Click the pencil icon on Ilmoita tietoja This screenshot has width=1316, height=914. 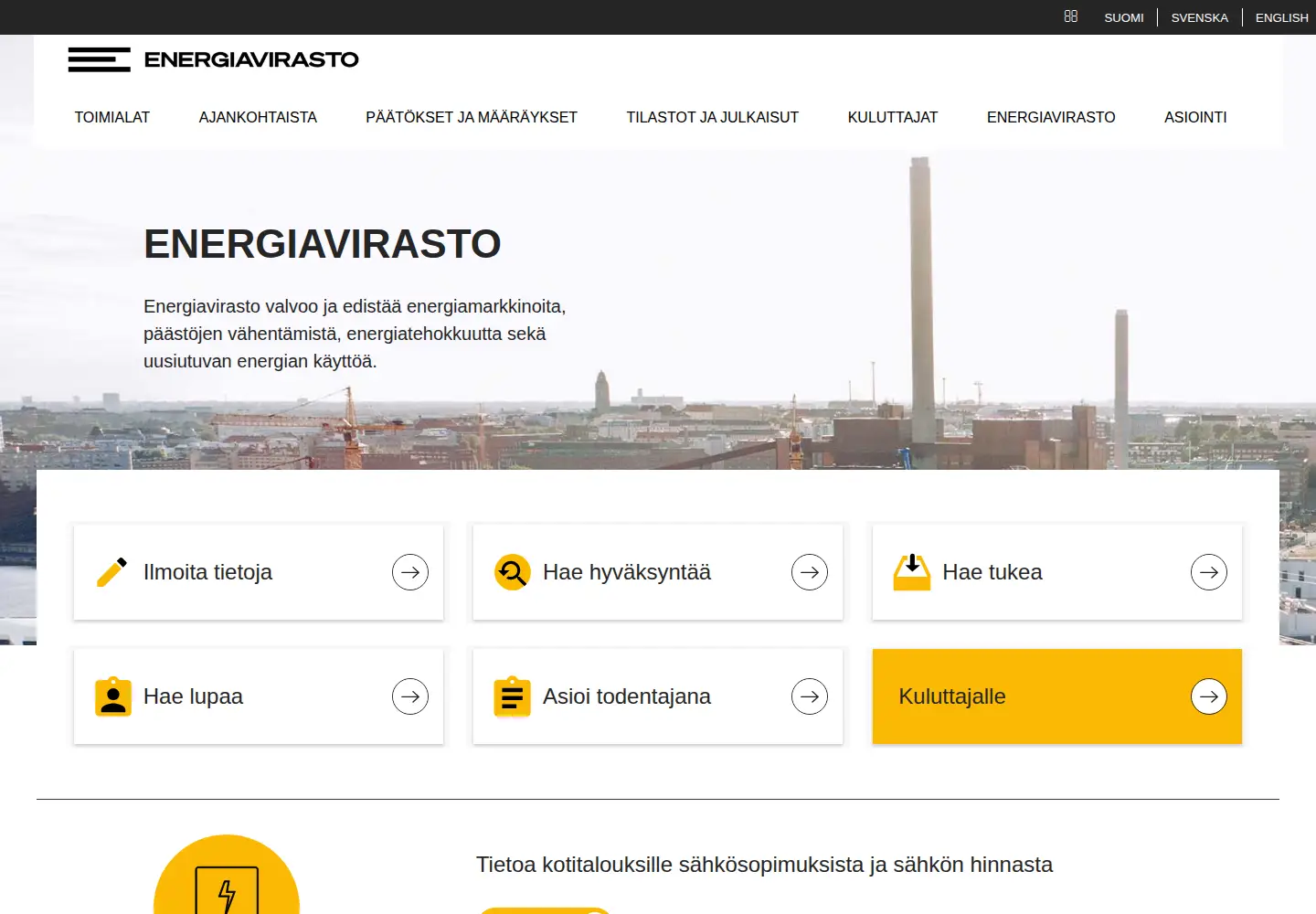point(111,572)
